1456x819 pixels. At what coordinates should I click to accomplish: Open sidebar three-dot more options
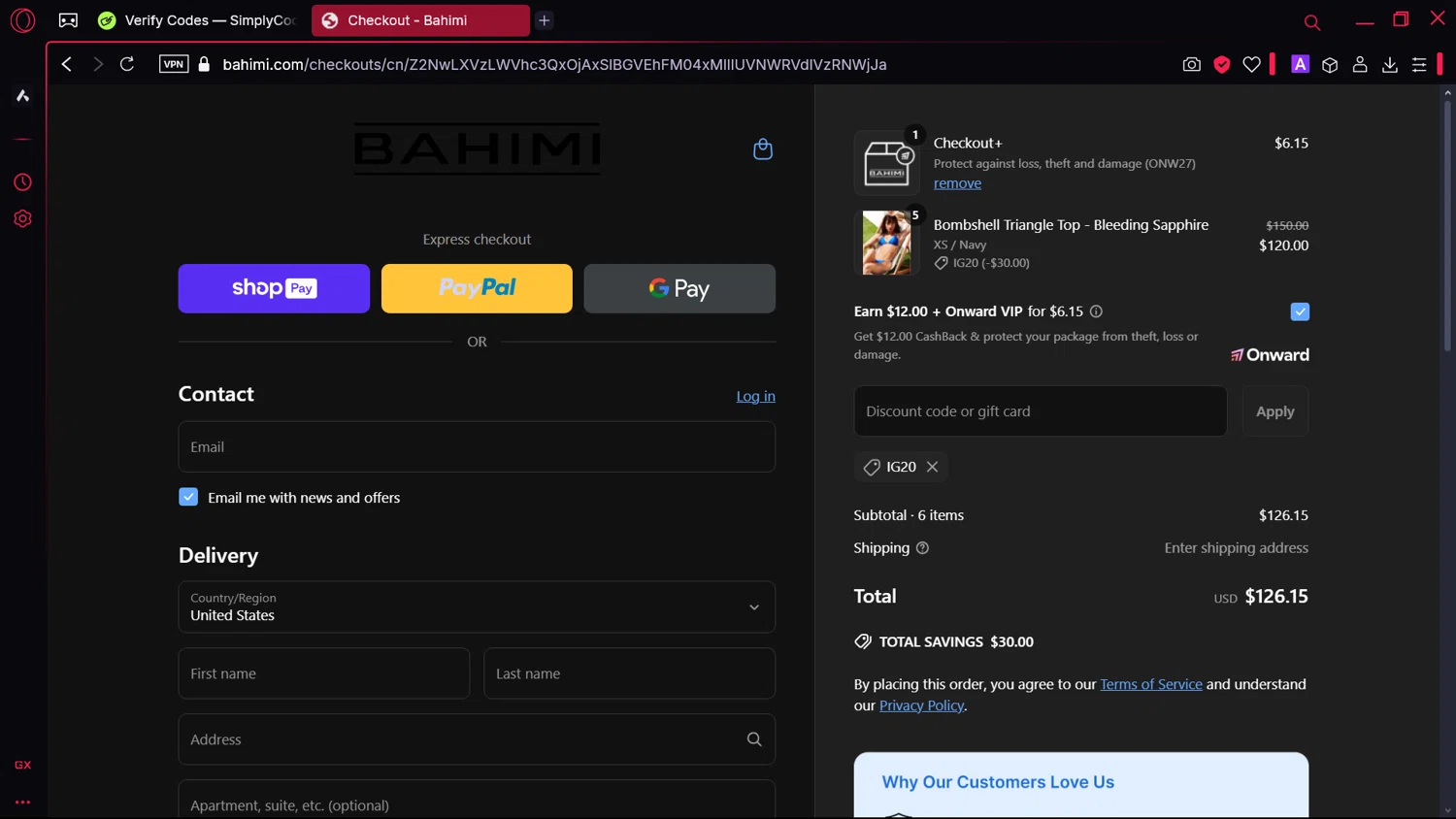tap(22, 803)
